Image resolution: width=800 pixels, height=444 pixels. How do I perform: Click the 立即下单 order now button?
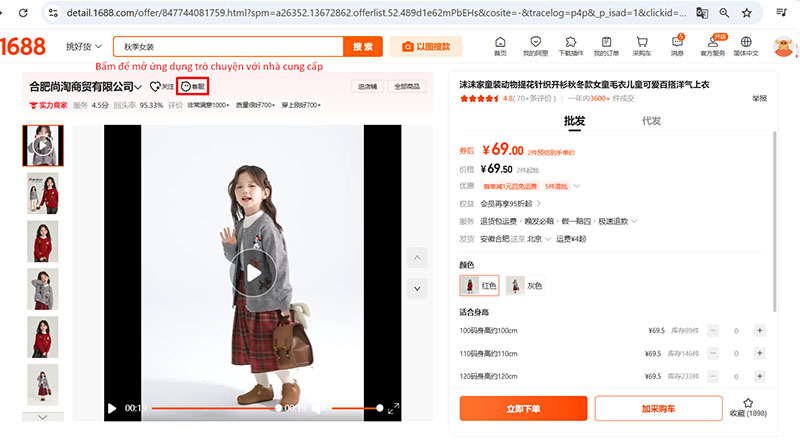click(522, 408)
